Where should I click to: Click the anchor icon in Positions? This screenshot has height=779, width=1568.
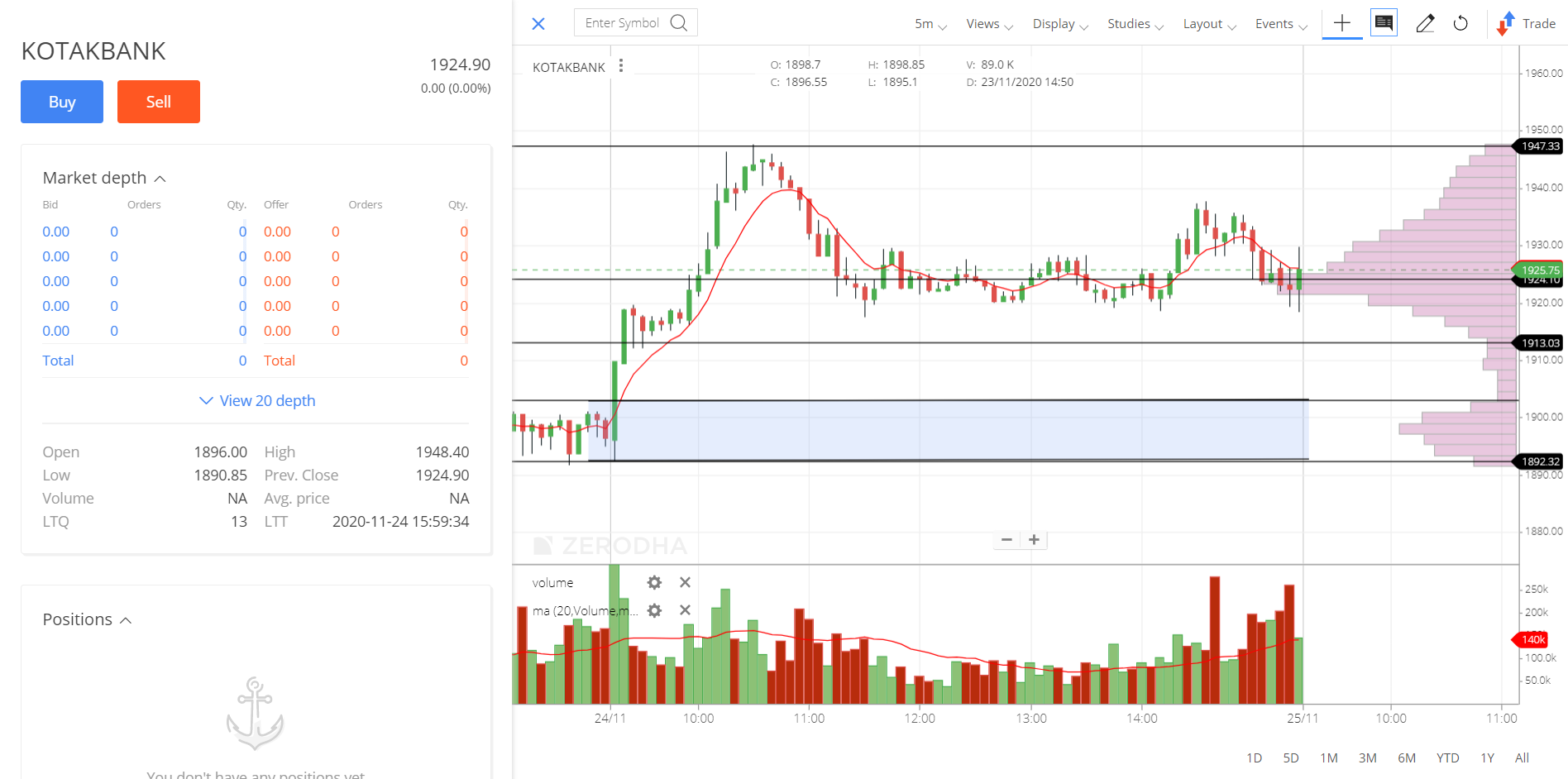click(x=255, y=713)
